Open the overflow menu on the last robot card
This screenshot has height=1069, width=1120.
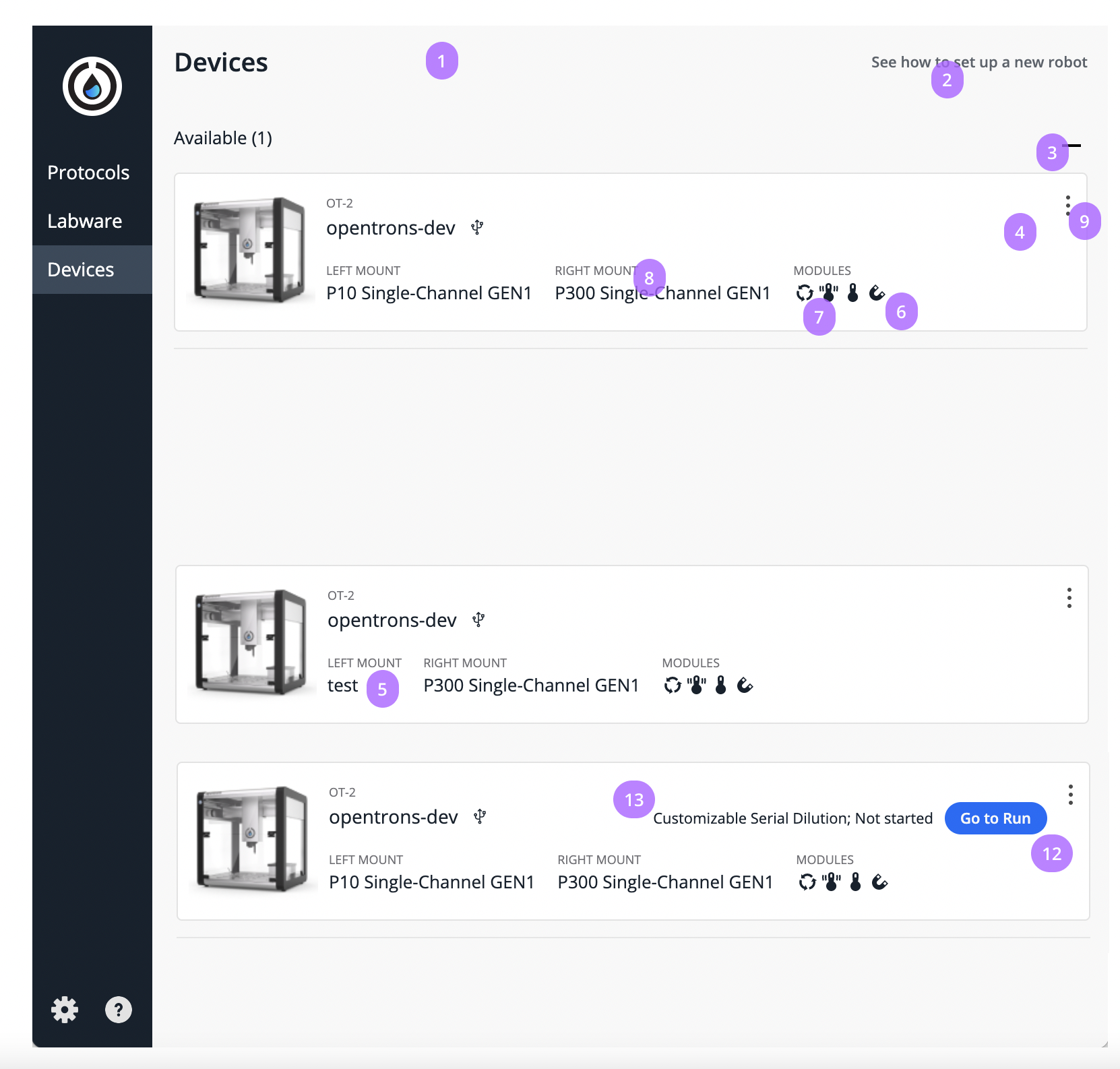(x=1071, y=795)
